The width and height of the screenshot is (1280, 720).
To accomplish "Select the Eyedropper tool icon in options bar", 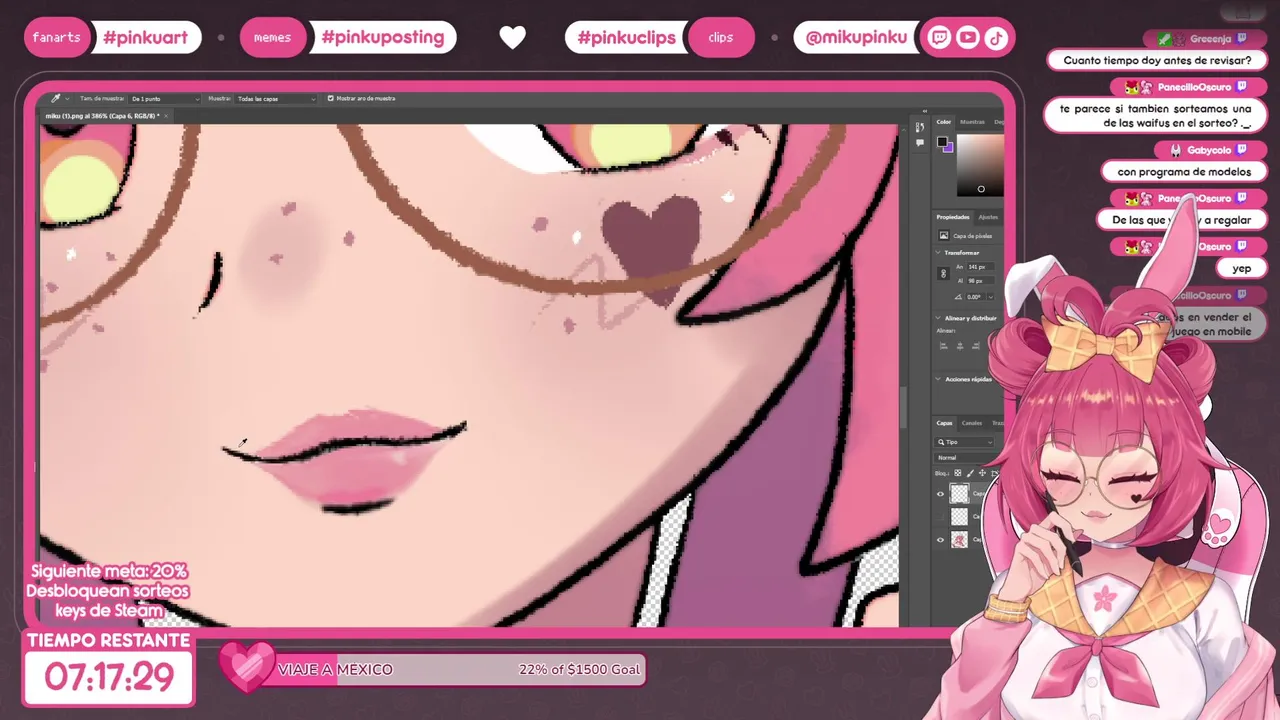I will 56,99.
